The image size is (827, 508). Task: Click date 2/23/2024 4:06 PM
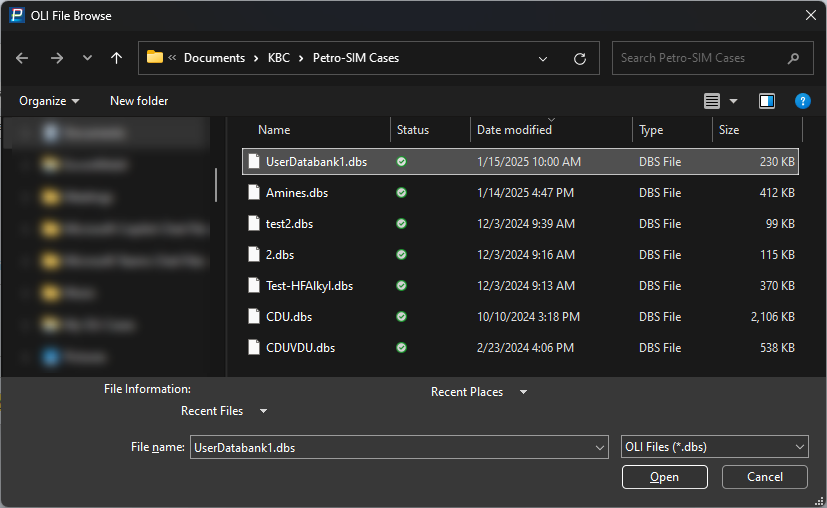click(525, 348)
